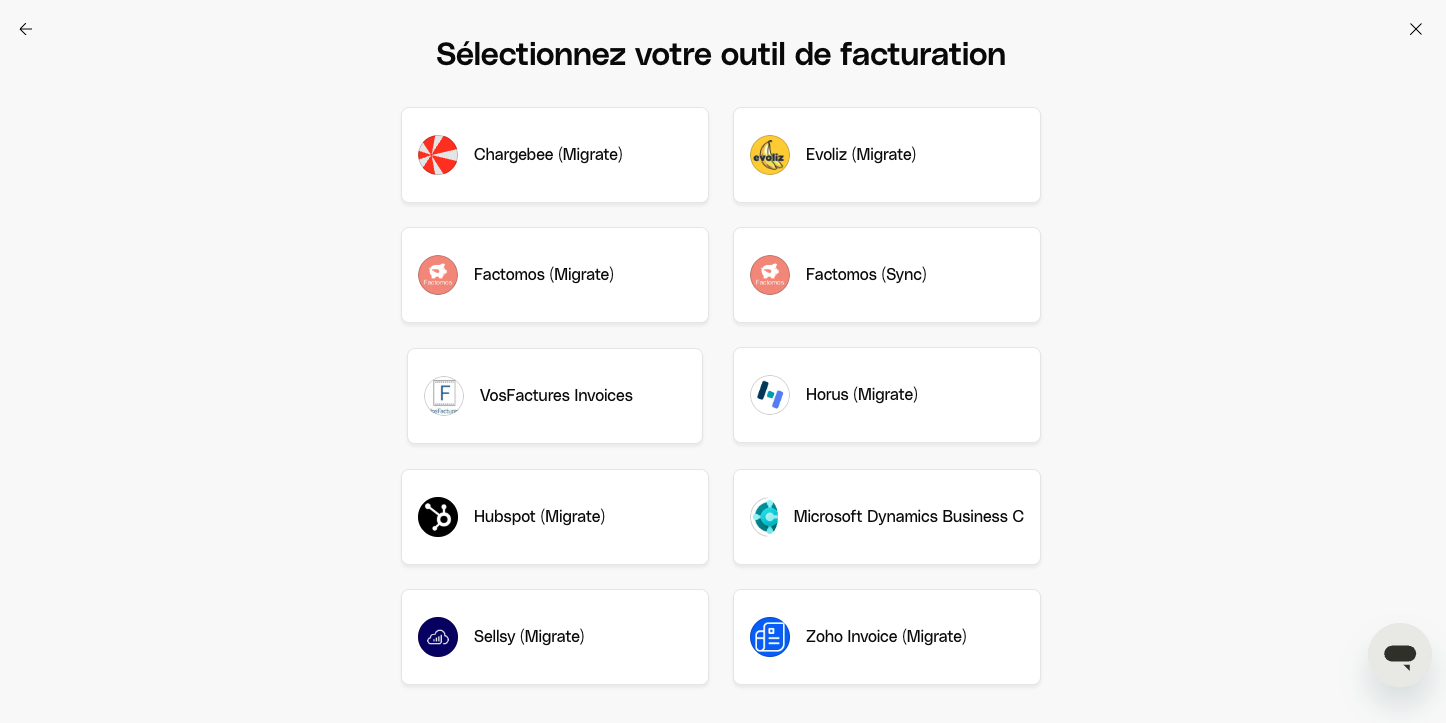Choose Zoho Invoice (Migrate) label
This screenshot has width=1446, height=723.
click(x=886, y=636)
